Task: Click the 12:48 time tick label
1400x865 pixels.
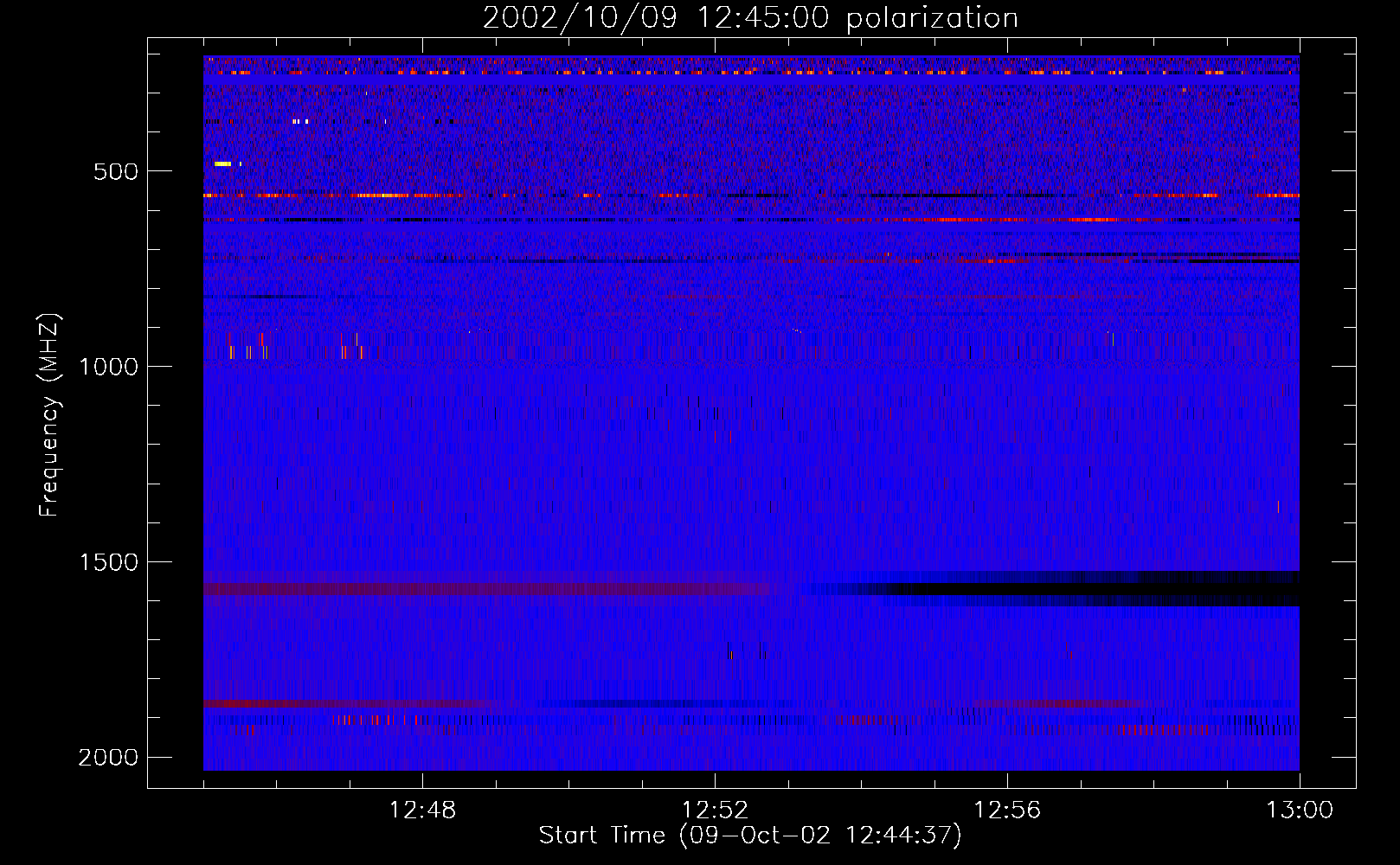Action: 422,811
